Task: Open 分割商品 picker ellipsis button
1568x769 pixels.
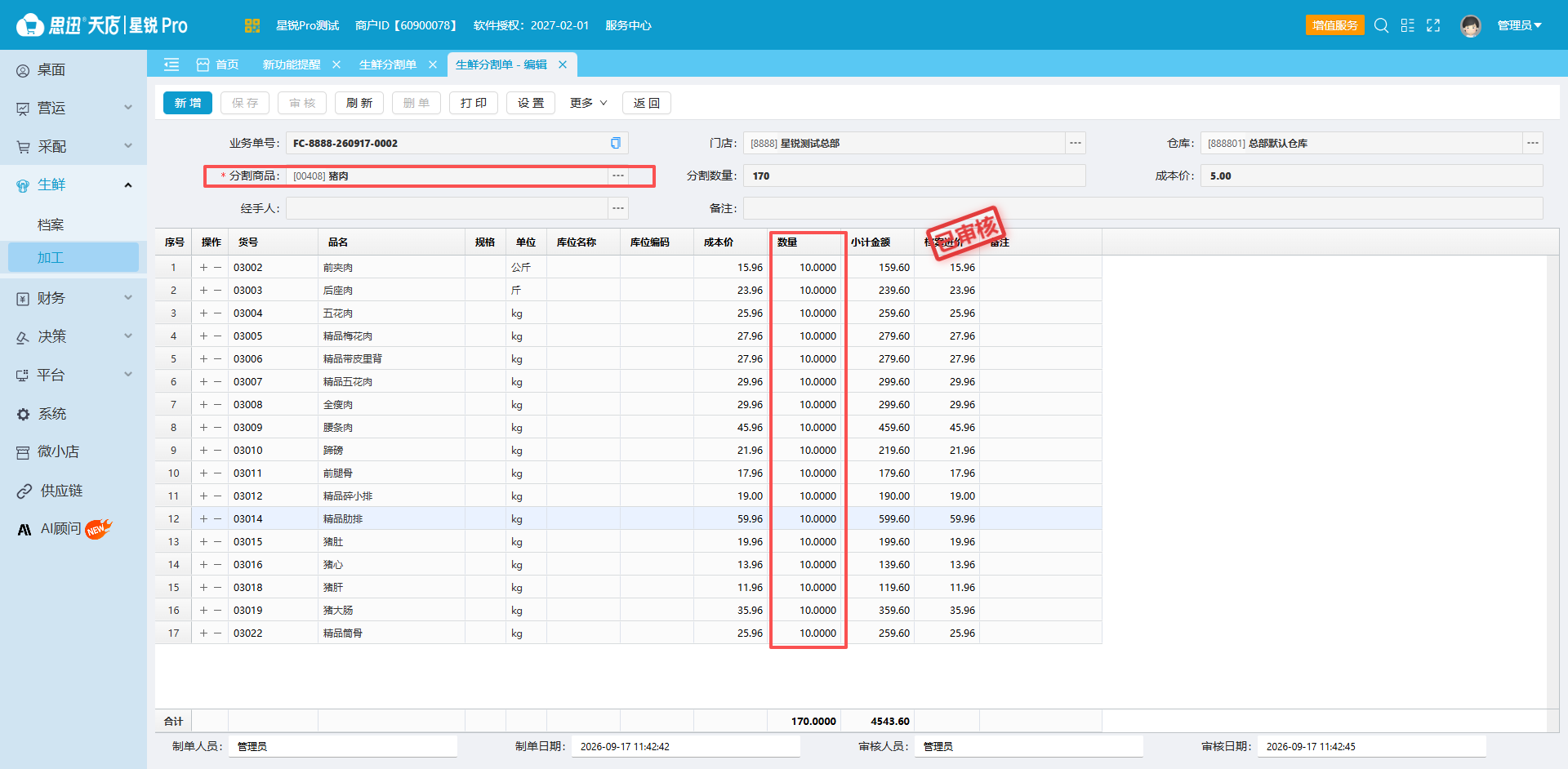Action: pos(618,176)
